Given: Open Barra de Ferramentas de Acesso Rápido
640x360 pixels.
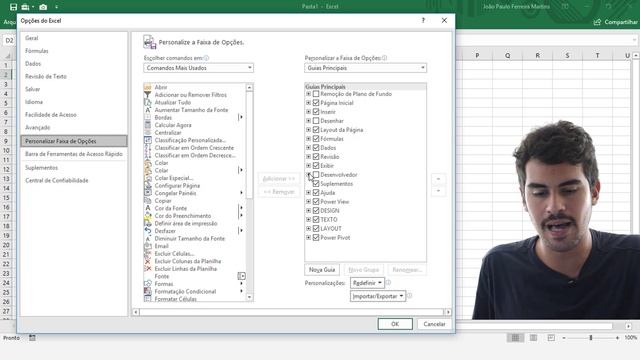Looking at the screenshot, I should tap(73, 154).
